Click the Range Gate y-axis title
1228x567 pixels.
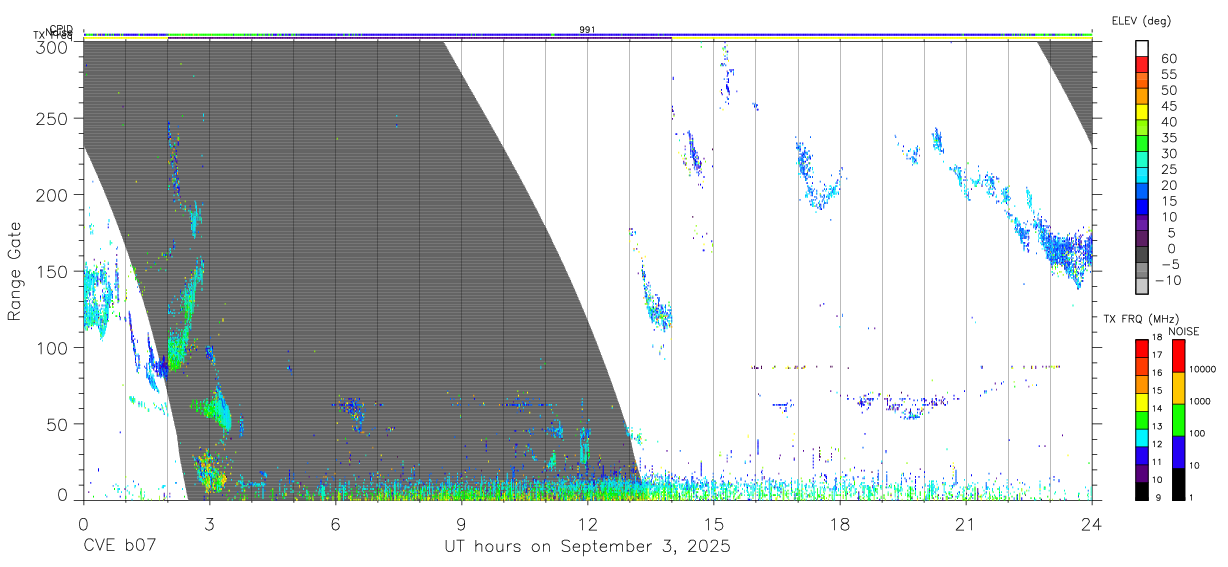(15, 271)
